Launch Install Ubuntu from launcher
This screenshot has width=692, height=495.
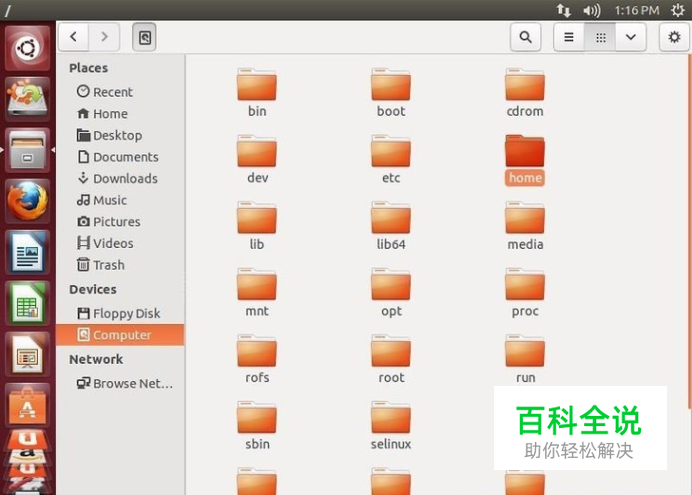[x=27, y=99]
